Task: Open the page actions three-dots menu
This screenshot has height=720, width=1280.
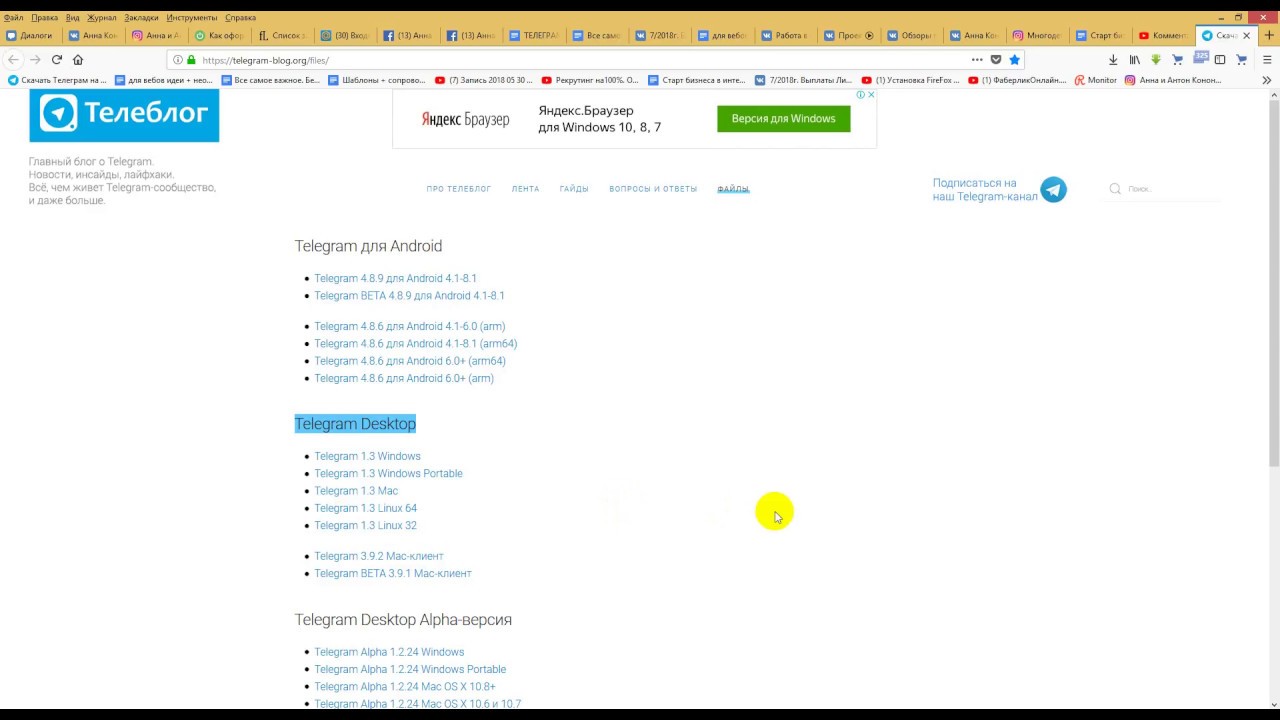Action: point(977,60)
